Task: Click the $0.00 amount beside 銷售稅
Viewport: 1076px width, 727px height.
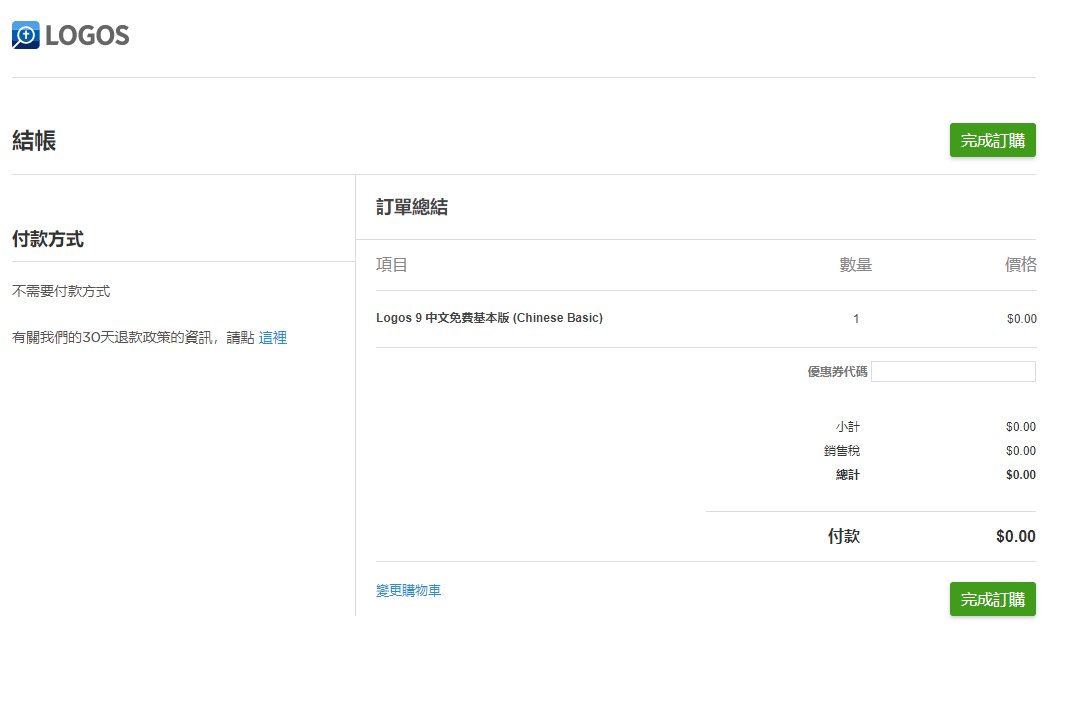Action: (1021, 450)
